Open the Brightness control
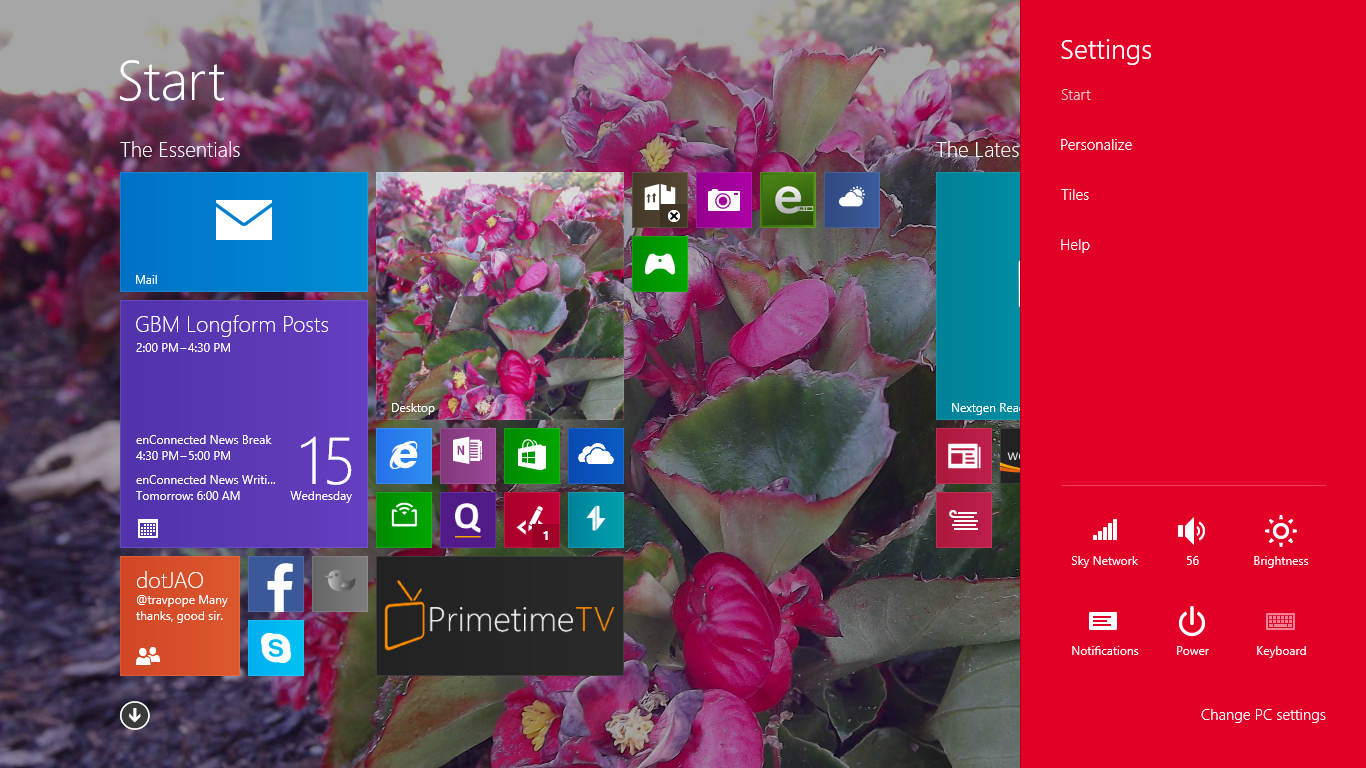The width and height of the screenshot is (1366, 768). pos(1281,541)
